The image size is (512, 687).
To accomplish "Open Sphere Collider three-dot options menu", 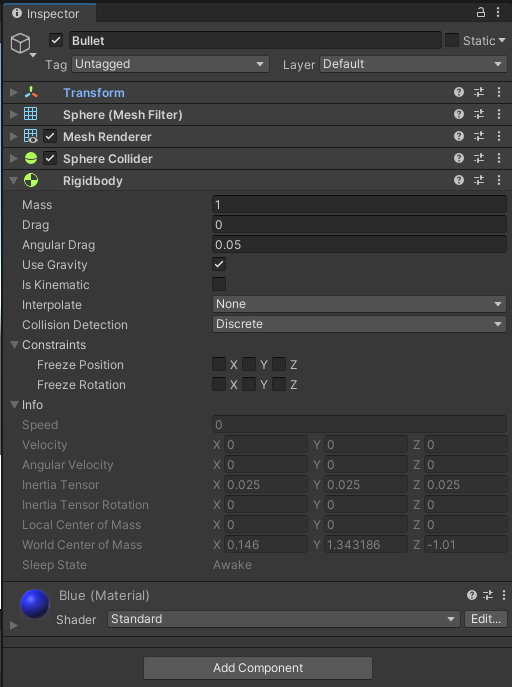I will point(499,158).
